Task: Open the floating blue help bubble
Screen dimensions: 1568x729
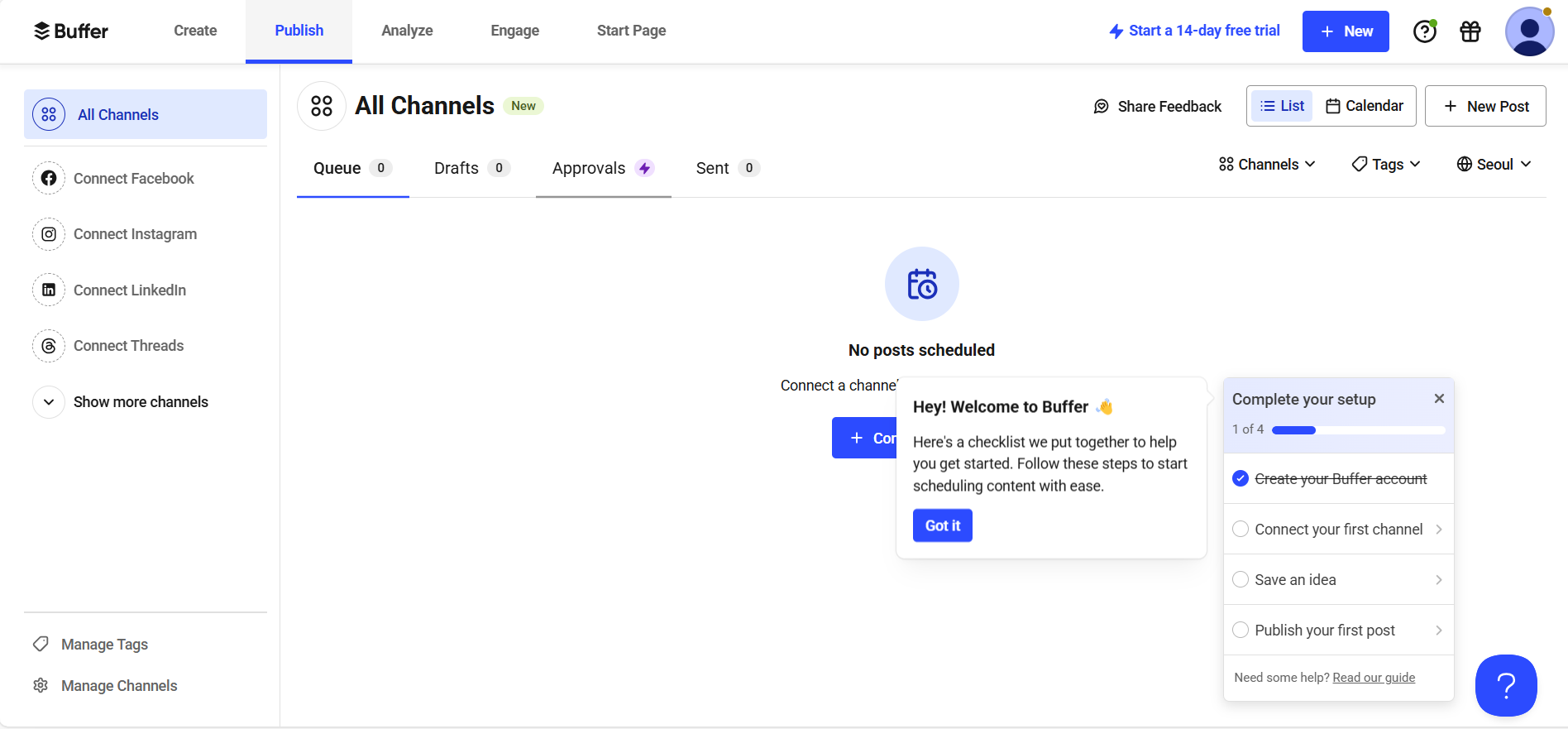Action: pyautogui.click(x=1506, y=685)
